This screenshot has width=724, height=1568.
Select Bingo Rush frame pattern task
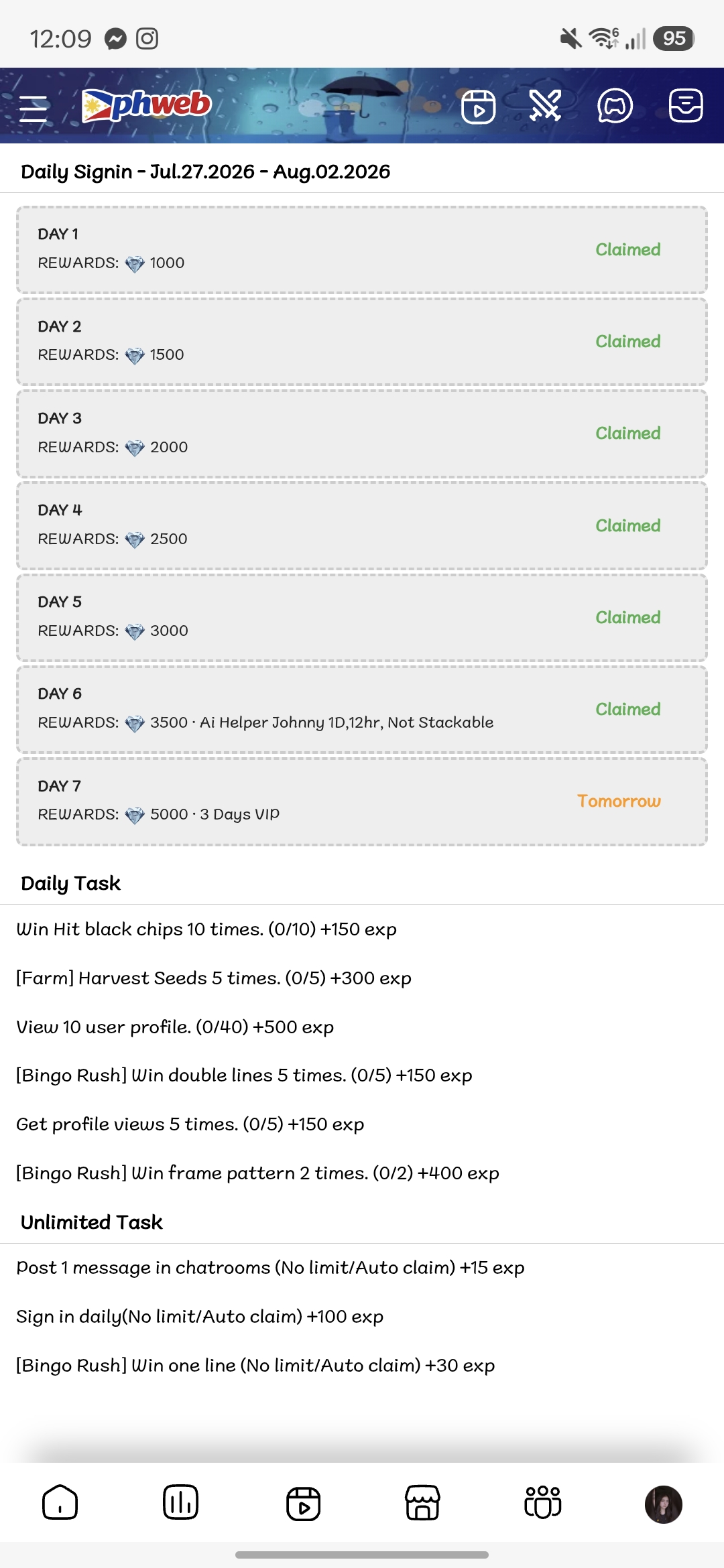click(257, 1173)
